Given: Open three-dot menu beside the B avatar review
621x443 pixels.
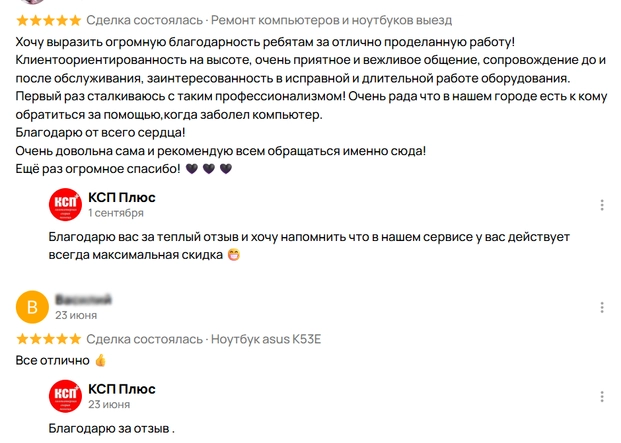Looking at the screenshot, I should [601, 307].
